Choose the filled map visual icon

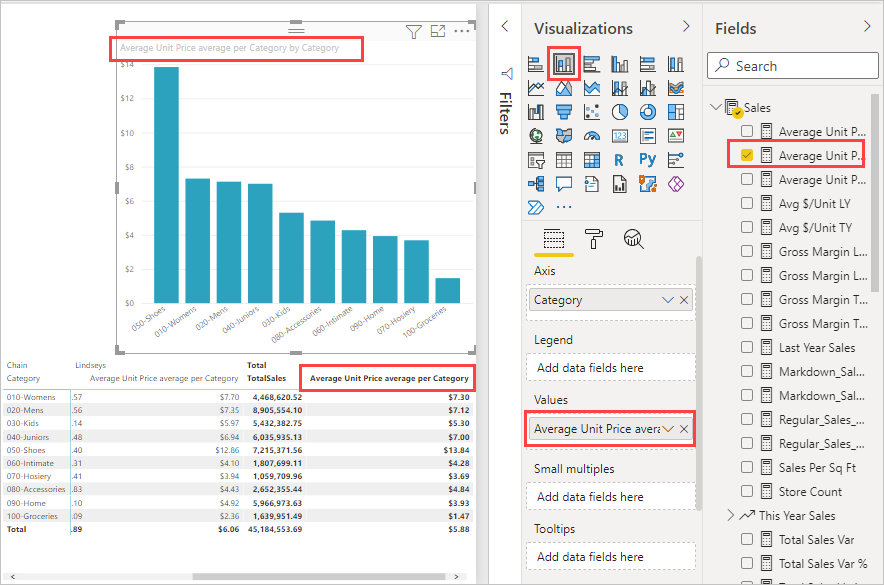click(x=562, y=134)
